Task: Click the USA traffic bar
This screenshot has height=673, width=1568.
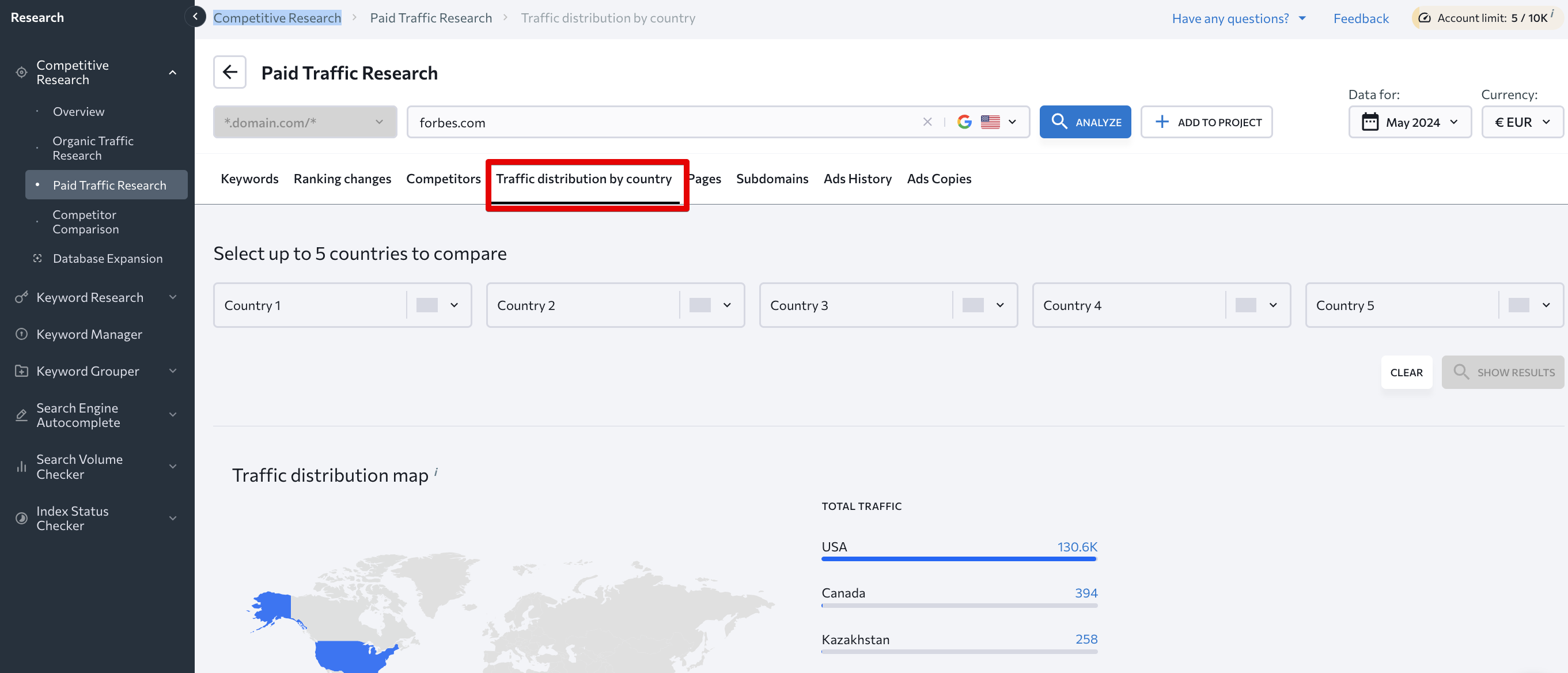Action: click(959, 558)
